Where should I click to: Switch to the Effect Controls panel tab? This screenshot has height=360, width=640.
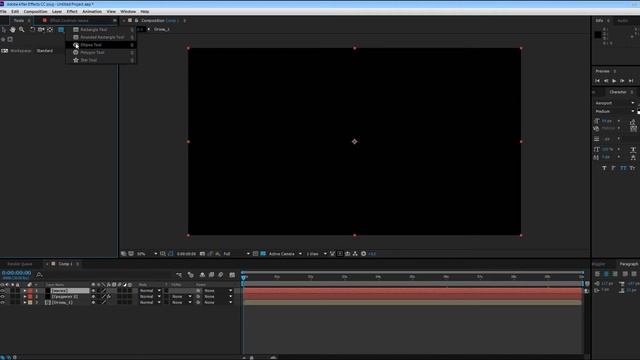click(x=69, y=20)
